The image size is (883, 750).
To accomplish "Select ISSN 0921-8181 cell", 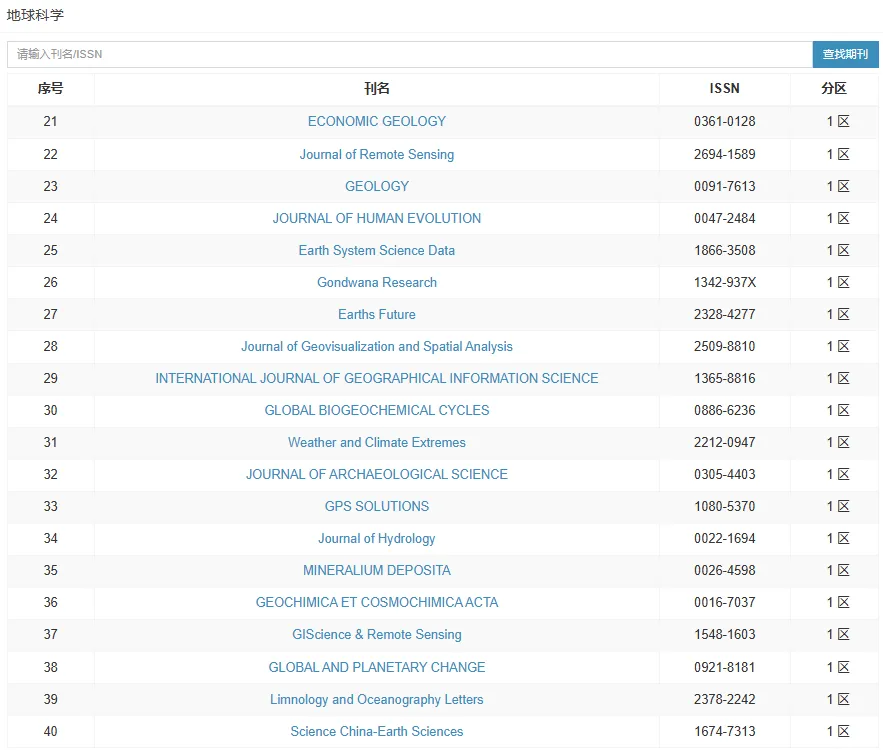I will click(x=725, y=667).
